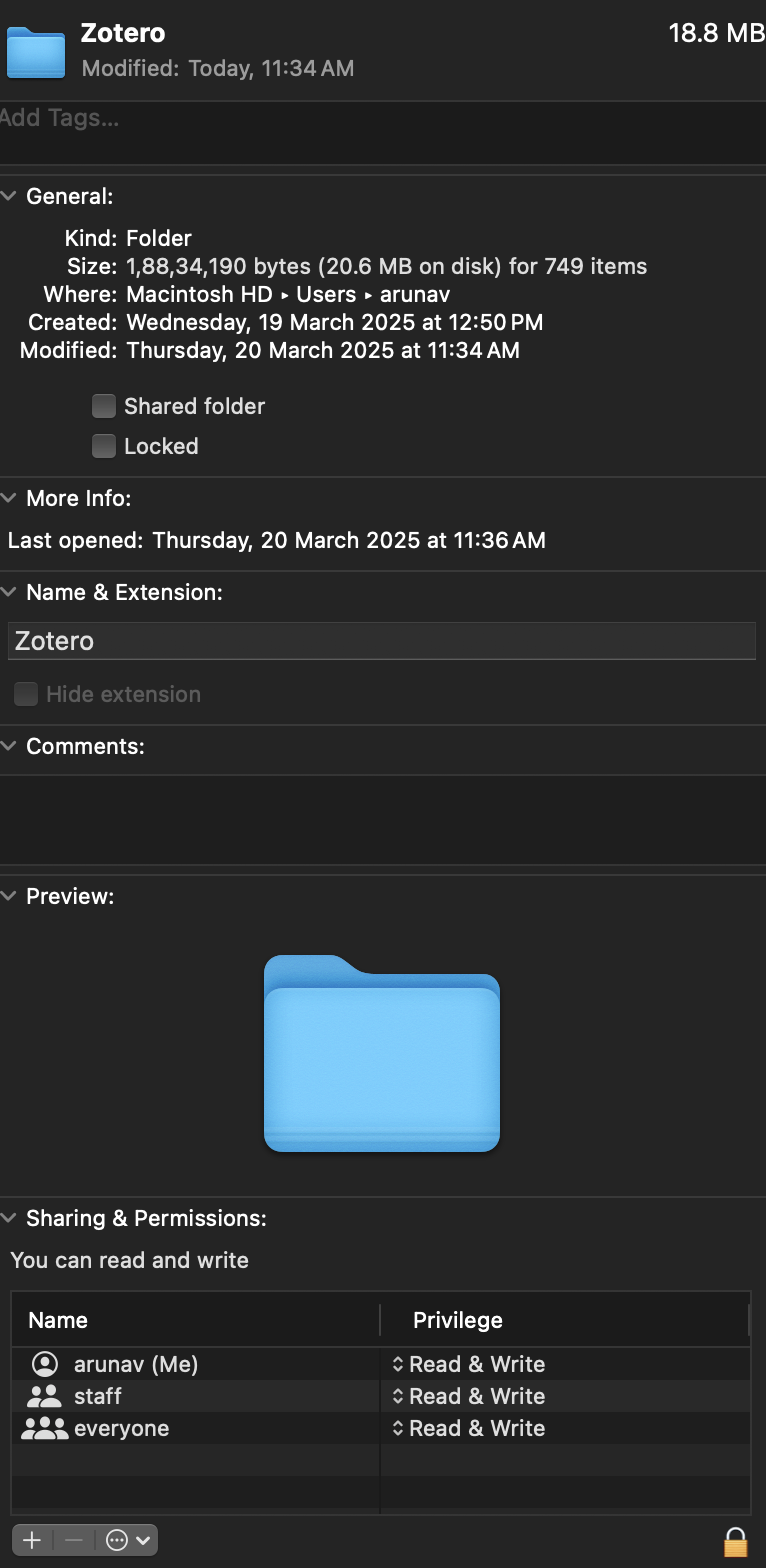Collapse the General section

(10, 195)
